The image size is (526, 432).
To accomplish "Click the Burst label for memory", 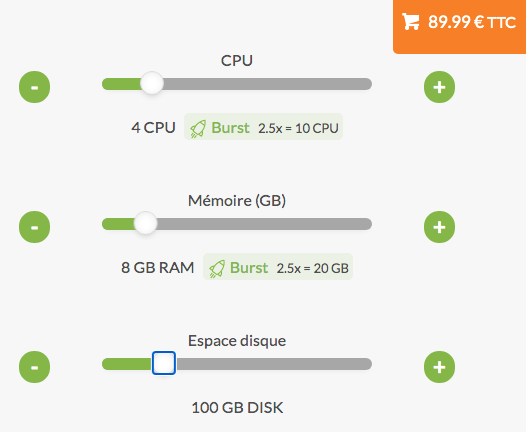I will click(249, 268).
